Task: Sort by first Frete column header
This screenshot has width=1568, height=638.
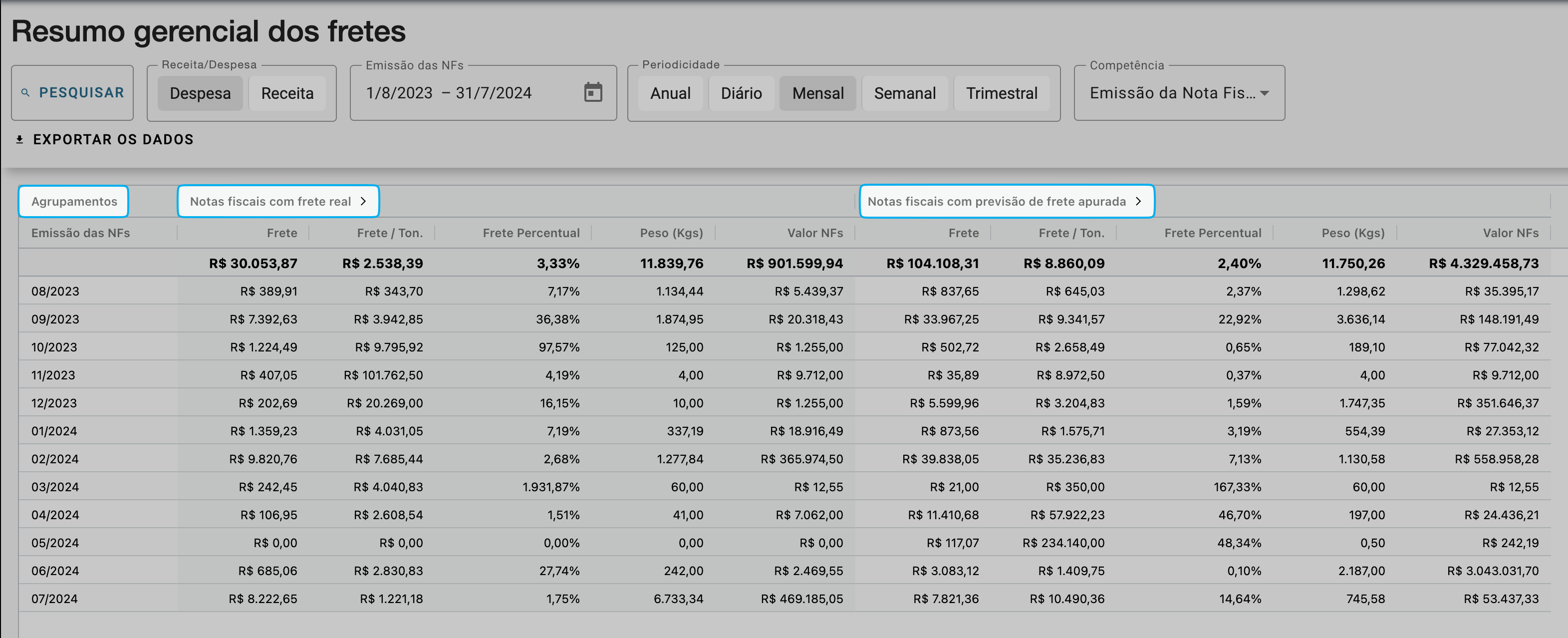Action: [282, 233]
